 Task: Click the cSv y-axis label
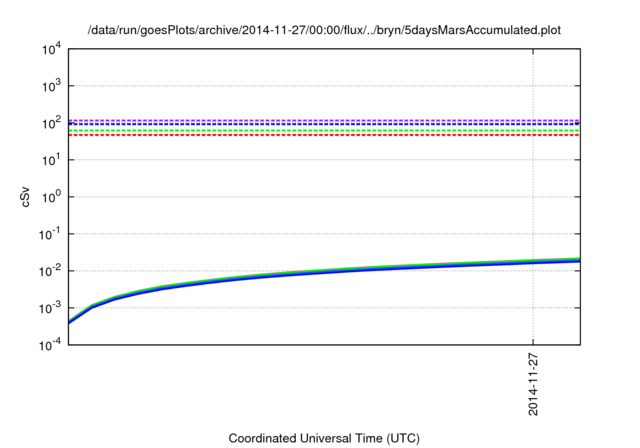tap(25, 197)
